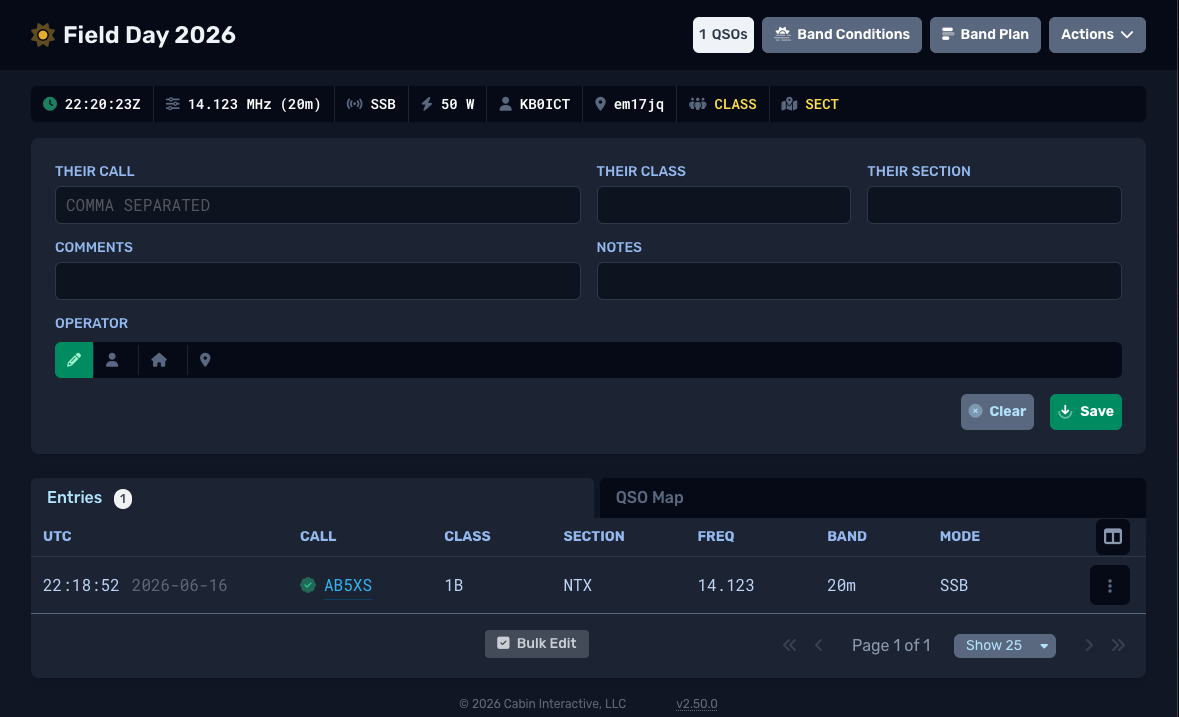This screenshot has width=1179, height=717.
Task: Click the sun logo beside Field Day 2026
Action: (43, 35)
